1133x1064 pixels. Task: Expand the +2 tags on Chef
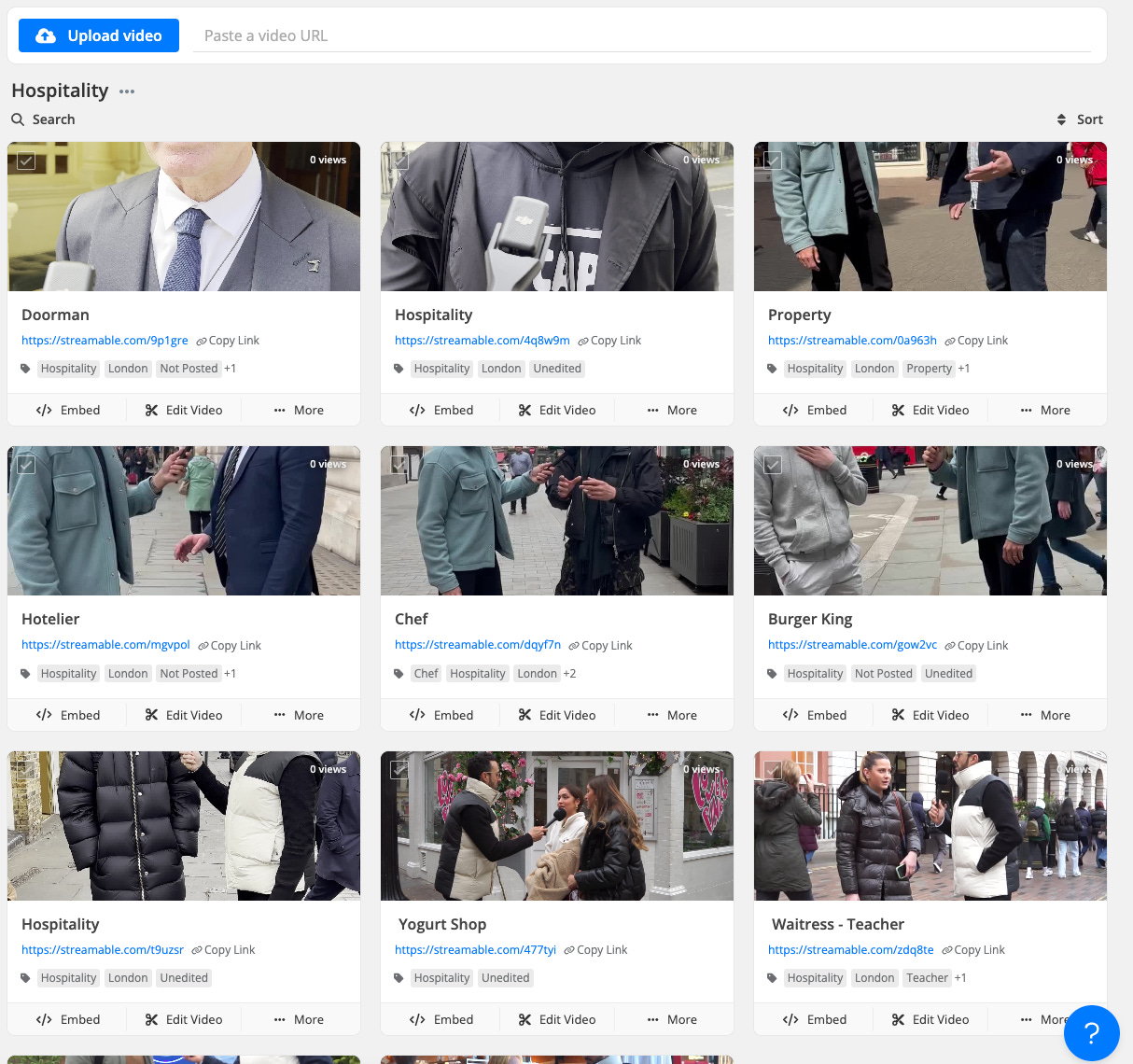point(569,674)
